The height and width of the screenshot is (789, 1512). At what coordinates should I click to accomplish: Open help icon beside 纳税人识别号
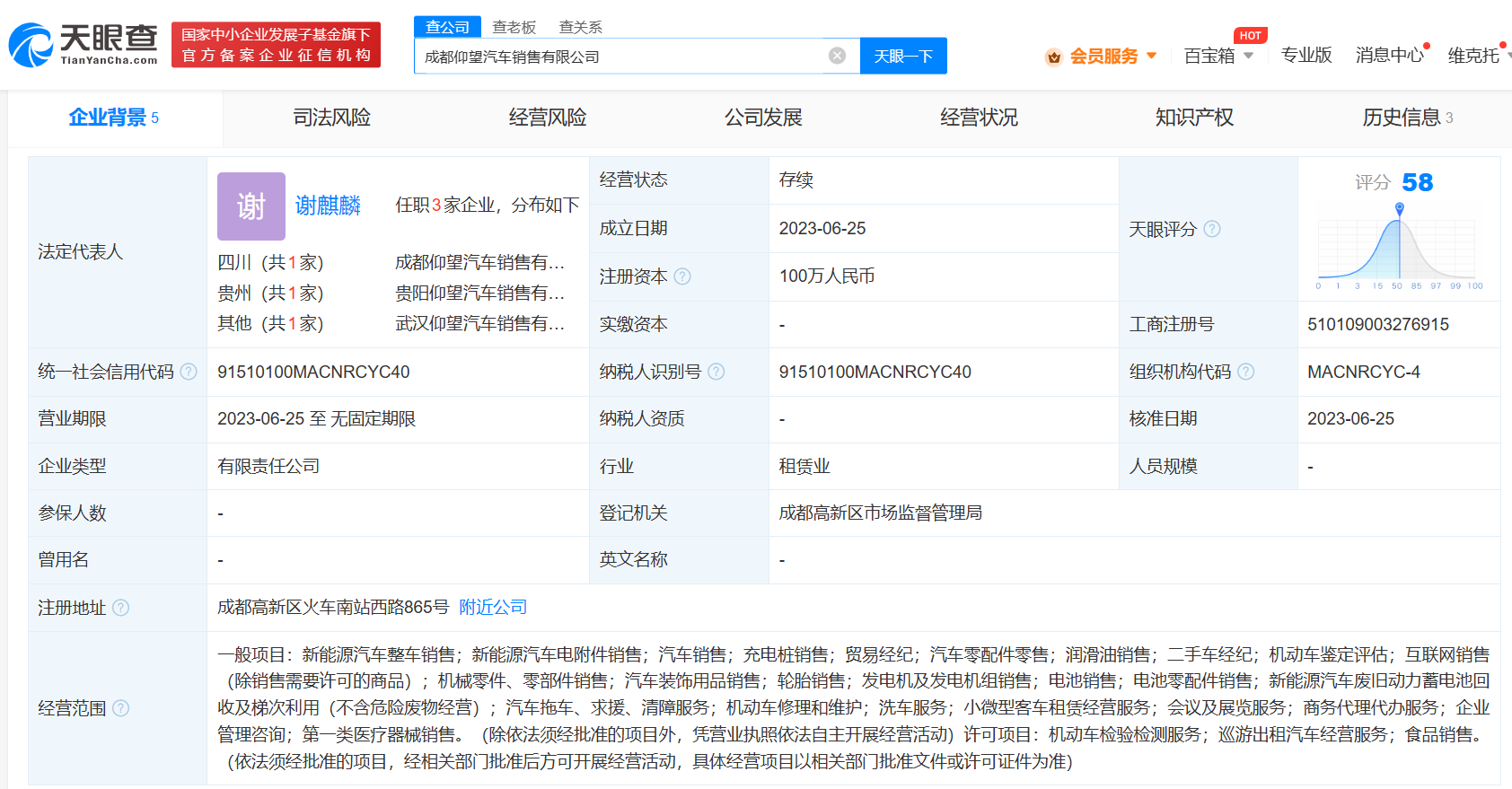coord(716,372)
